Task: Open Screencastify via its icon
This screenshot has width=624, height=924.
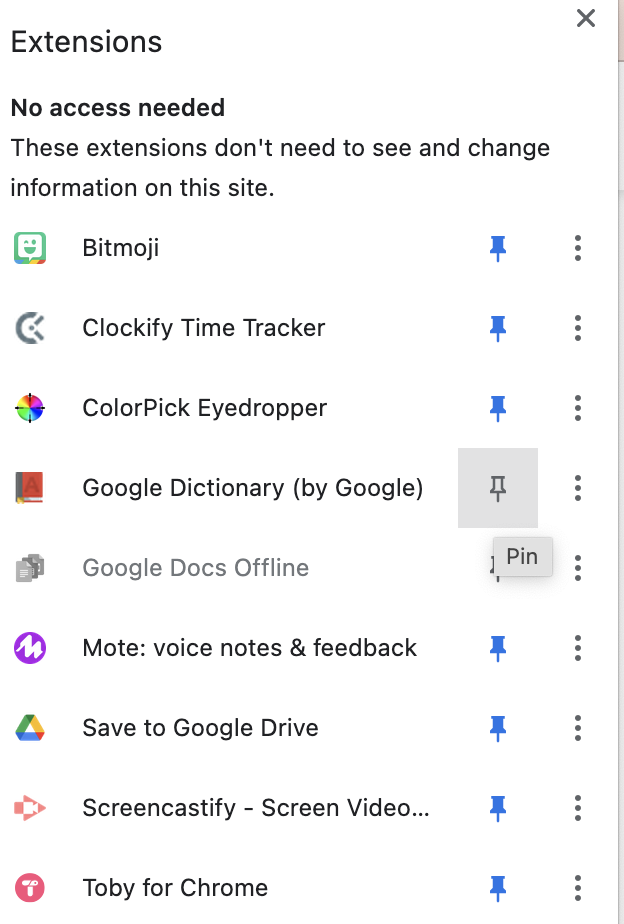Action: 29,808
